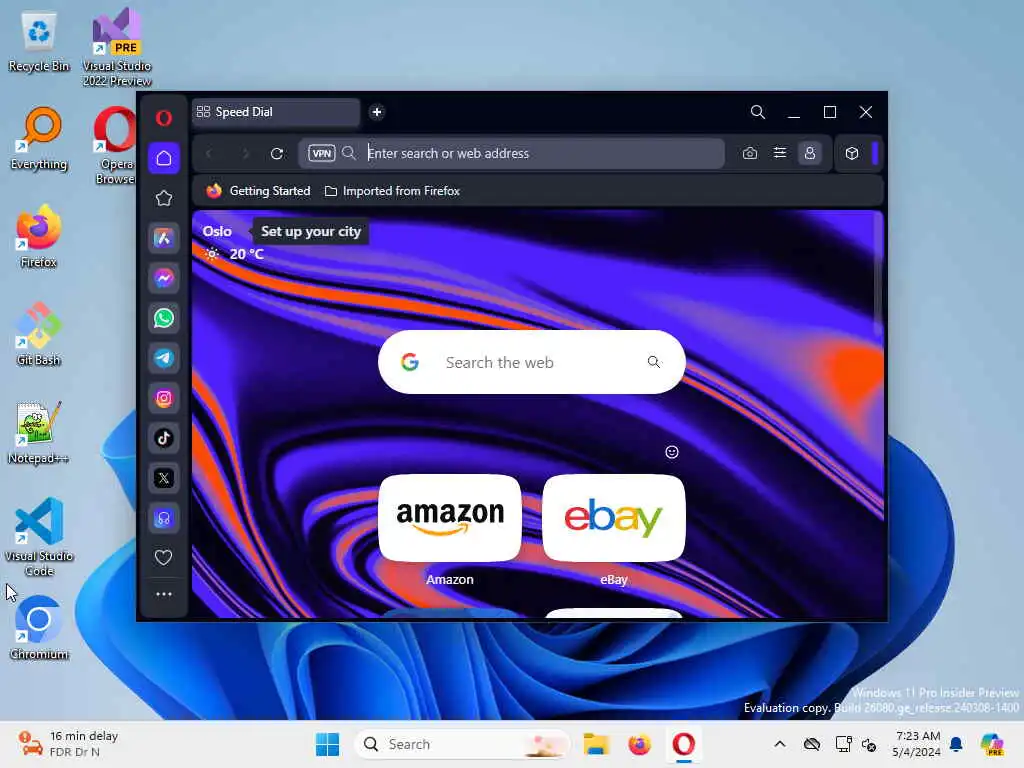This screenshot has width=1024, height=768.
Task: Open Easy Setup sliders icon
Action: [780, 153]
